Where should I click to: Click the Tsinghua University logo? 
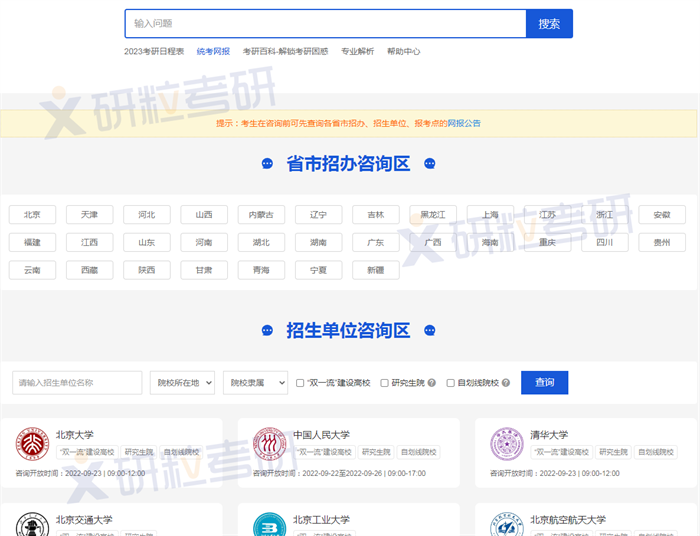click(506, 444)
